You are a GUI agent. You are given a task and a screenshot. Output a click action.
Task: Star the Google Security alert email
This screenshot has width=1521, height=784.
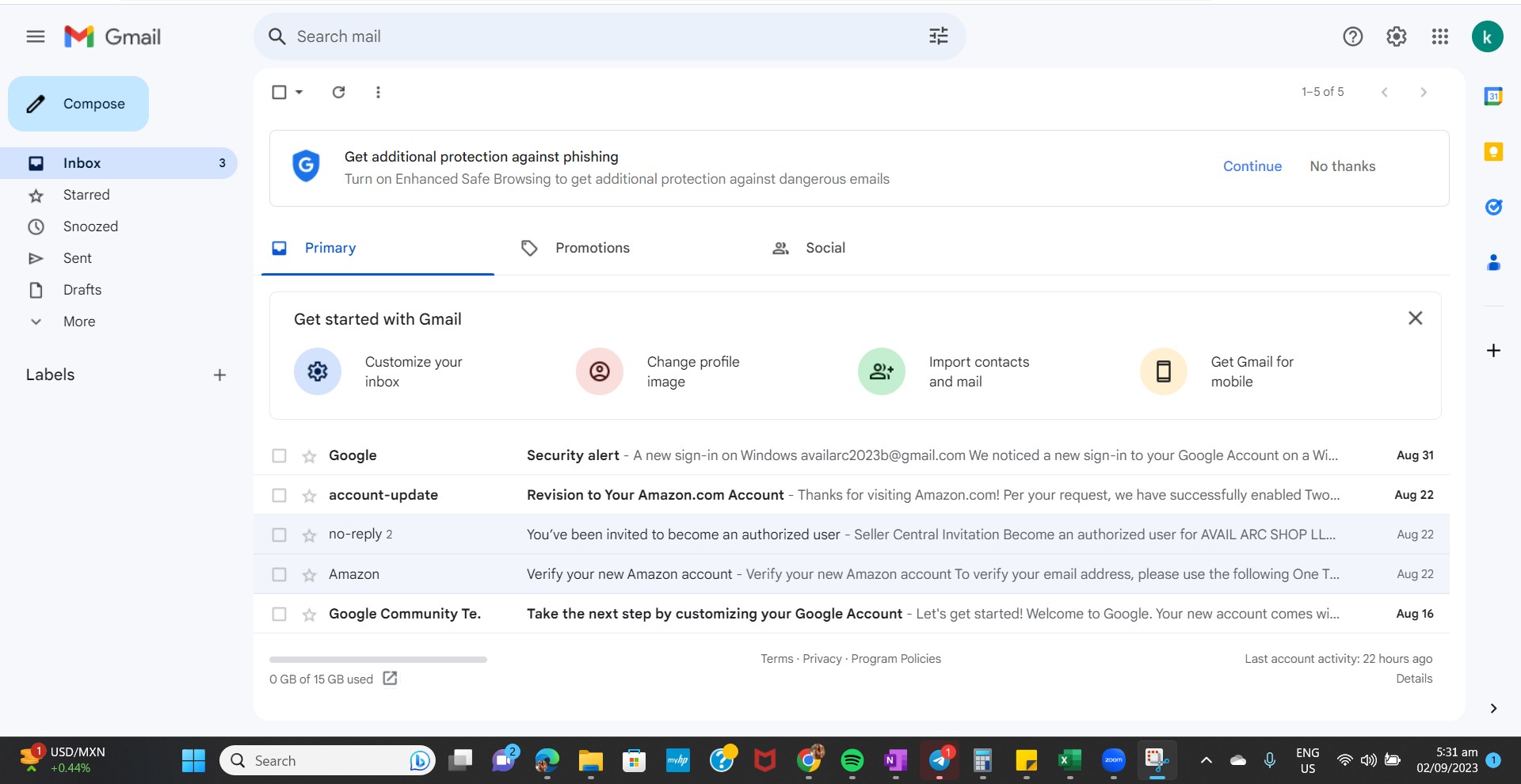coord(309,456)
